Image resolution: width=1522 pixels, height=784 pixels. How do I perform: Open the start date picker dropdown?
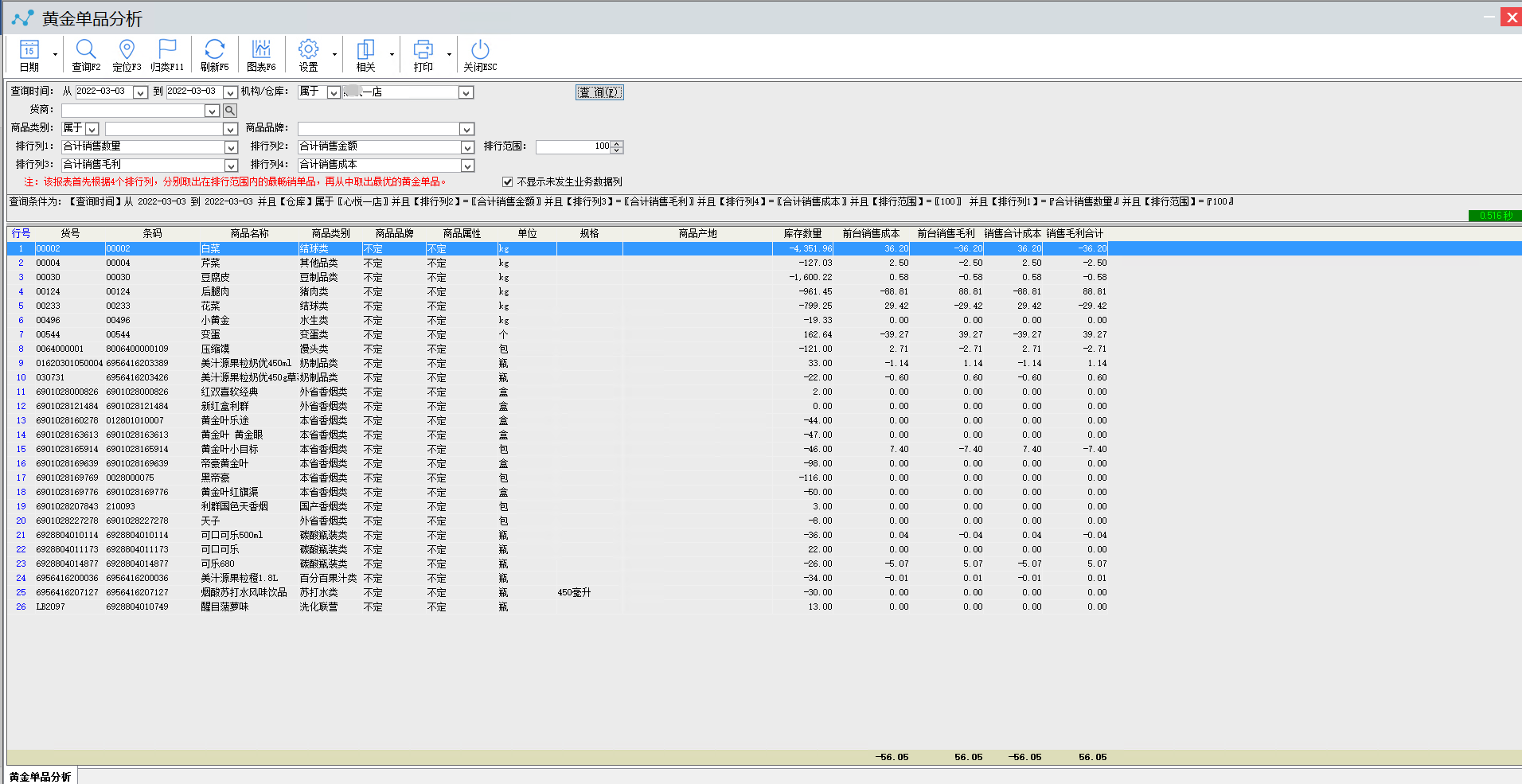(x=140, y=92)
